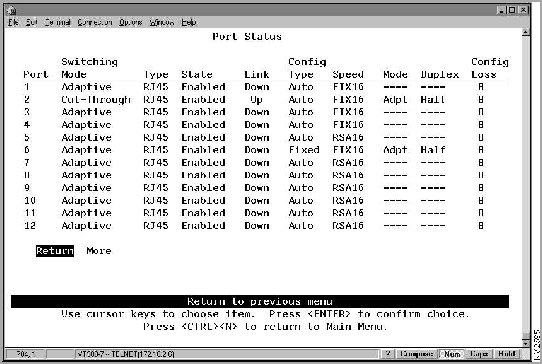Click the port number 11 row label
The width and height of the screenshot is (542, 364).
[30, 213]
